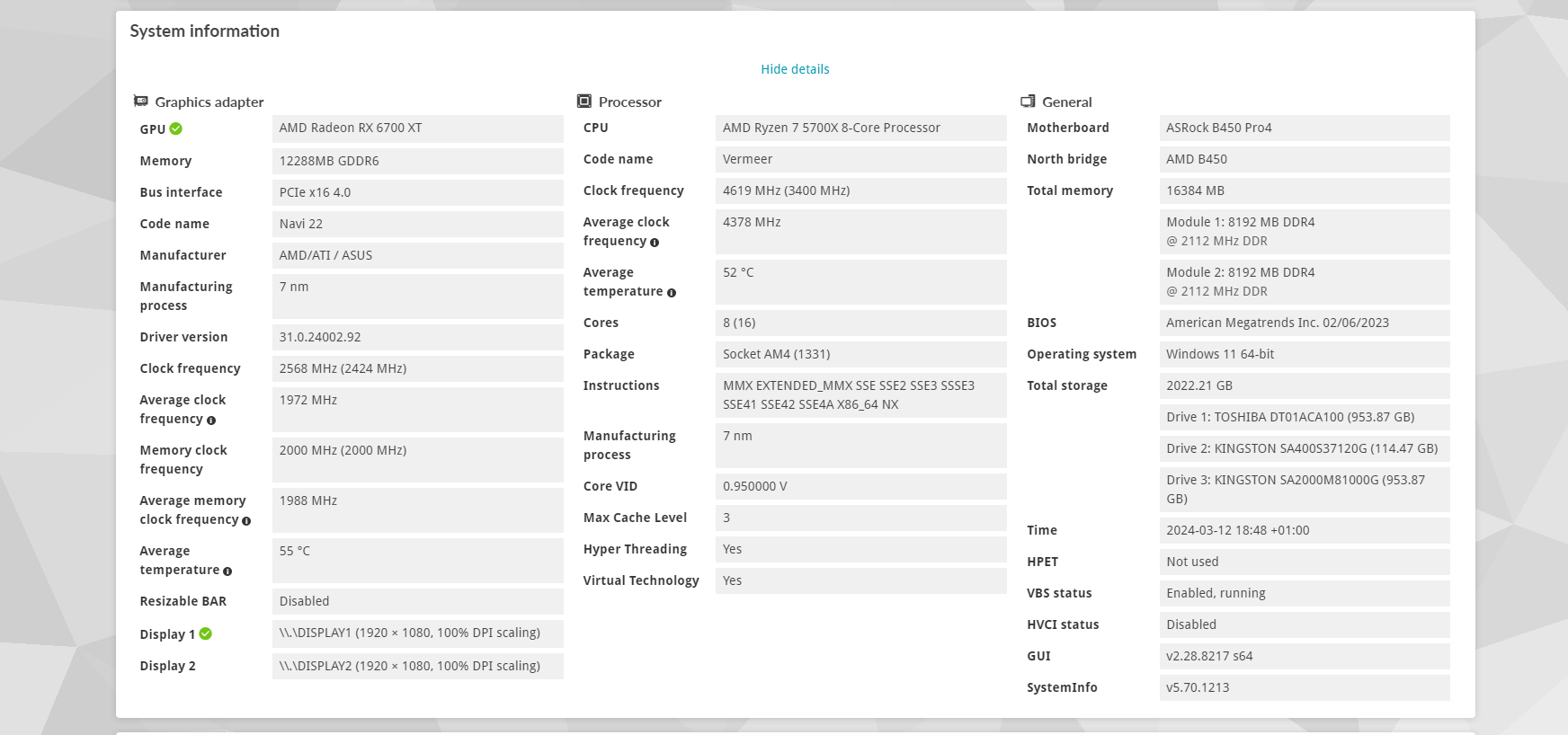
Task: Click the Windows 11 64-bit value
Action: [x=1305, y=354]
